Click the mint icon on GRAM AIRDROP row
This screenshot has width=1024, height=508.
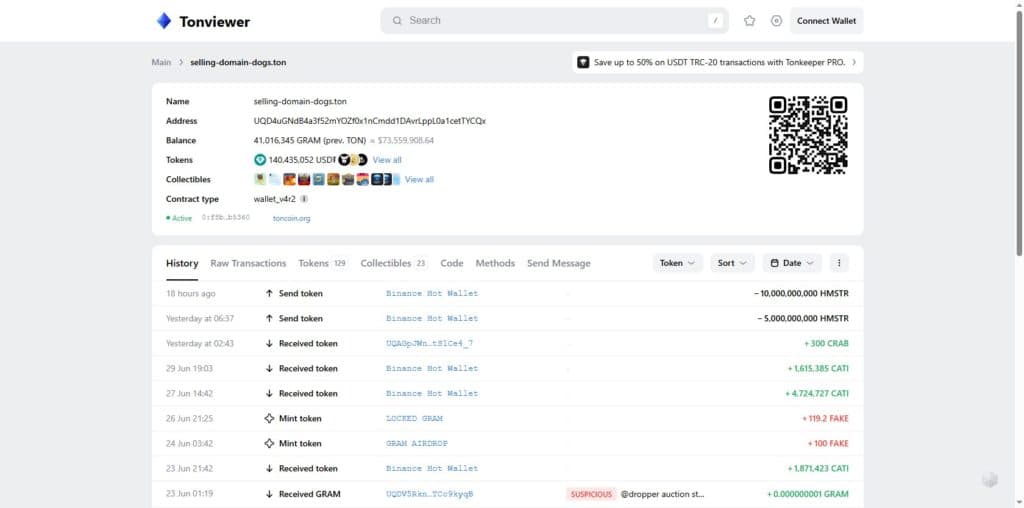point(269,443)
